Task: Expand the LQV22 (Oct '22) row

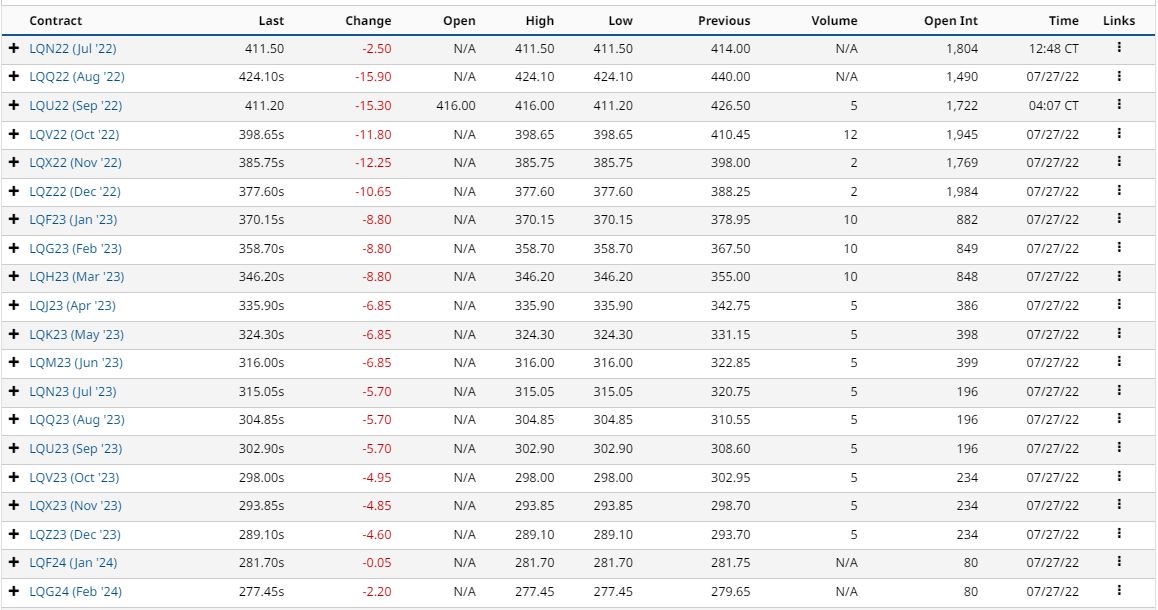Action: [x=14, y=134]
